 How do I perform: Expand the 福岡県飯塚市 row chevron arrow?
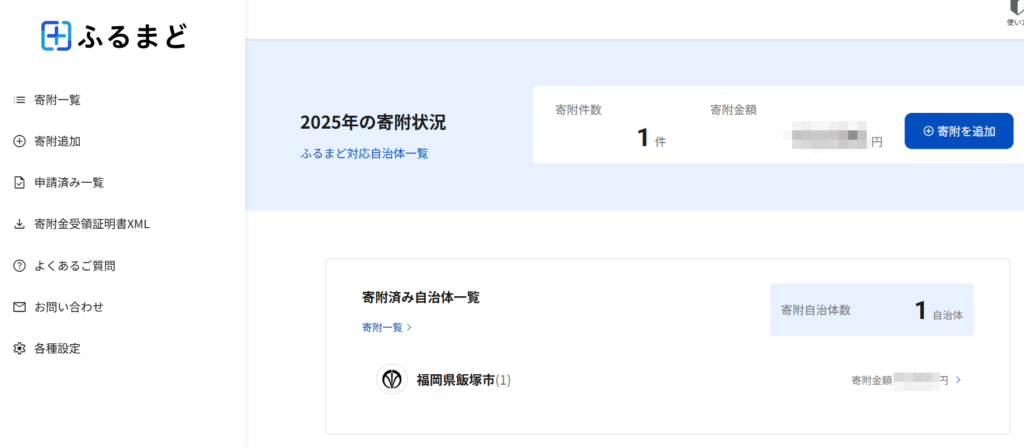tap(958, 379)
